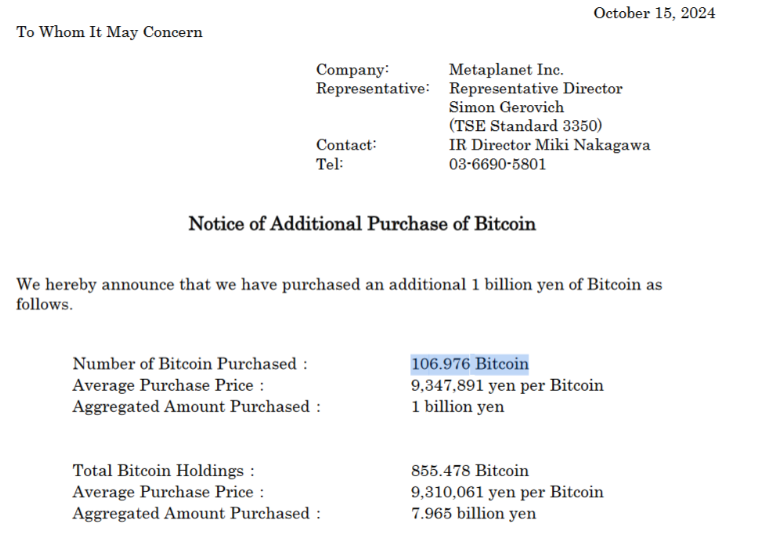Click the 'To Whom It May Concern' line
Image resolution: width=779 pixels, height=540 pixels.
109,32
